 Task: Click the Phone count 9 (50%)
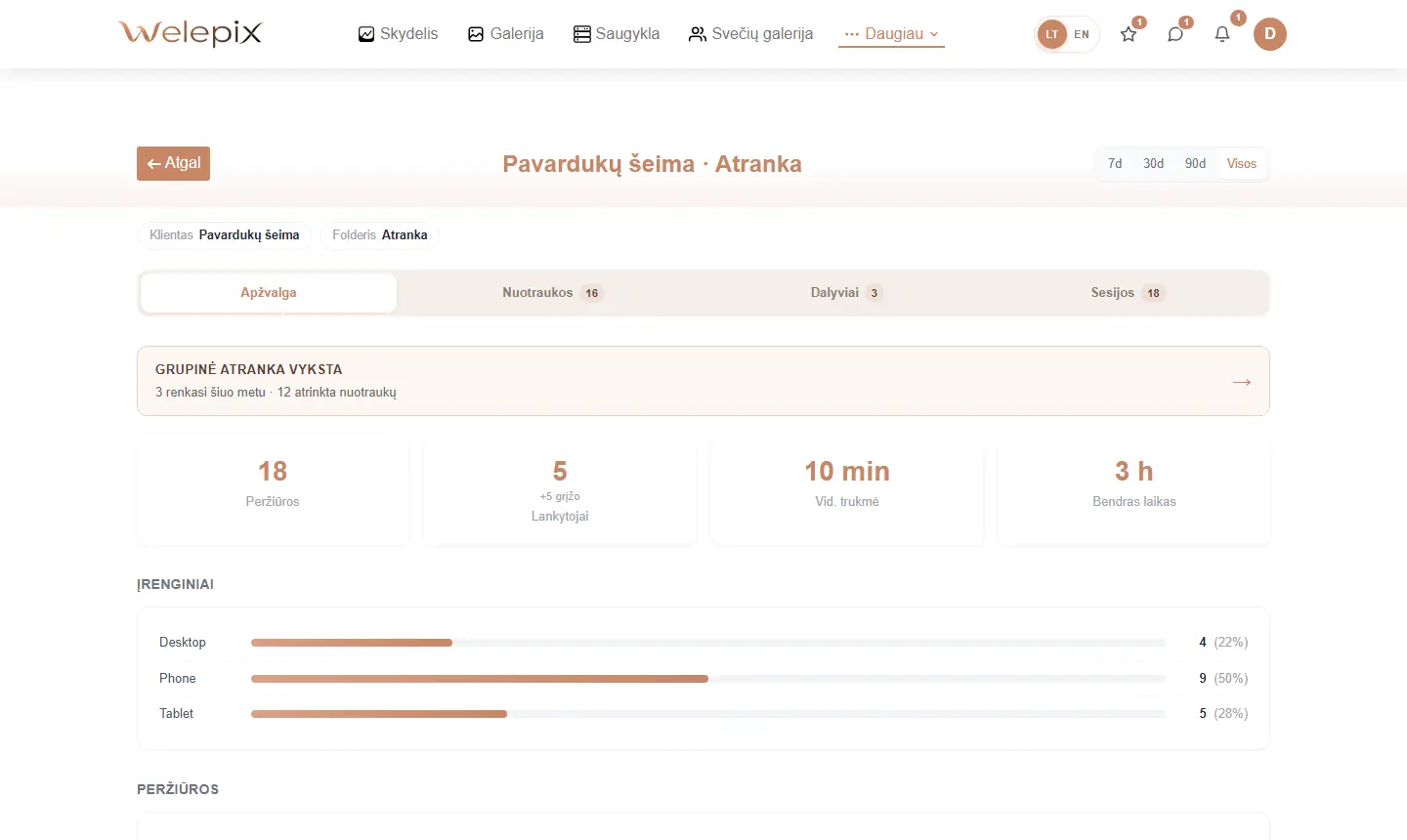[1223, 678]
